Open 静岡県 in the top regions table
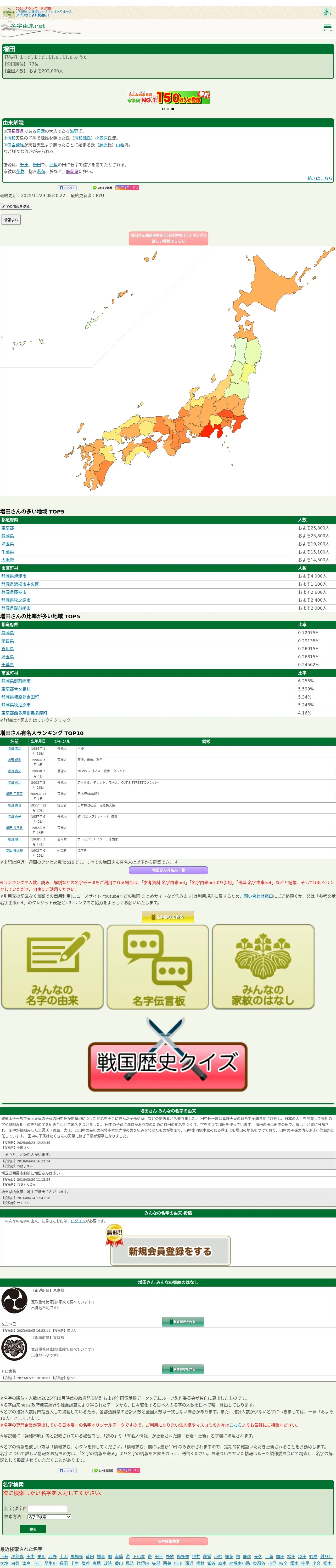 tap(7, 536)
